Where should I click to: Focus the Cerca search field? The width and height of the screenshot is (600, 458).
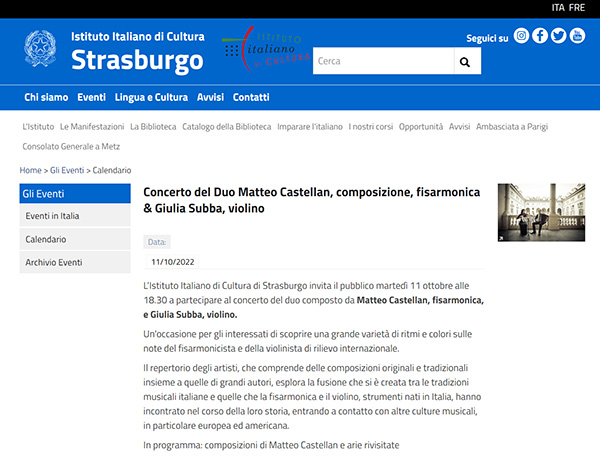click(x=383, y=61)
